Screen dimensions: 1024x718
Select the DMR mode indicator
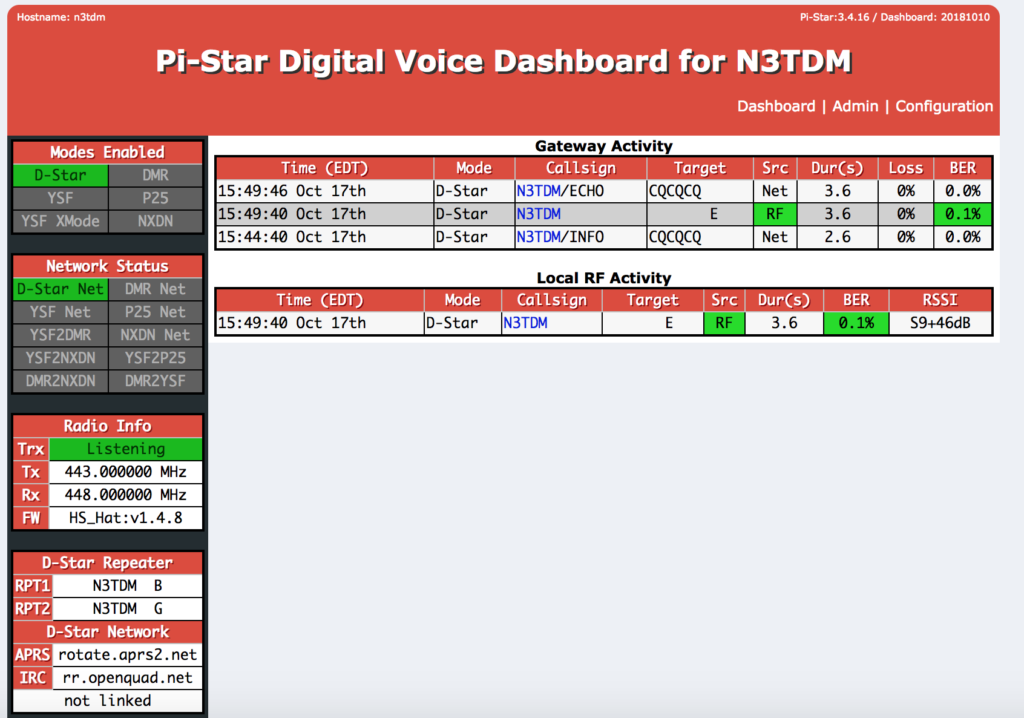click(x=155, y=176)
